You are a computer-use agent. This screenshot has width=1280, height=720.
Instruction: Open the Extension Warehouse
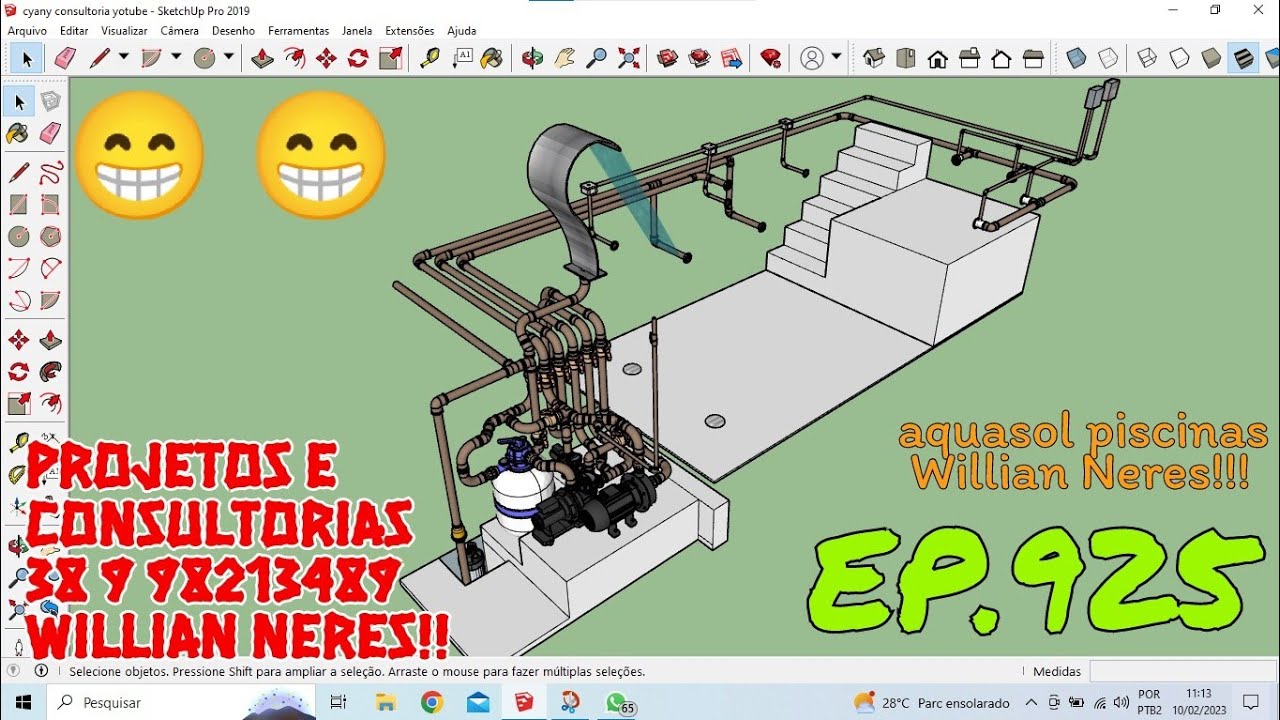[699, 58]
